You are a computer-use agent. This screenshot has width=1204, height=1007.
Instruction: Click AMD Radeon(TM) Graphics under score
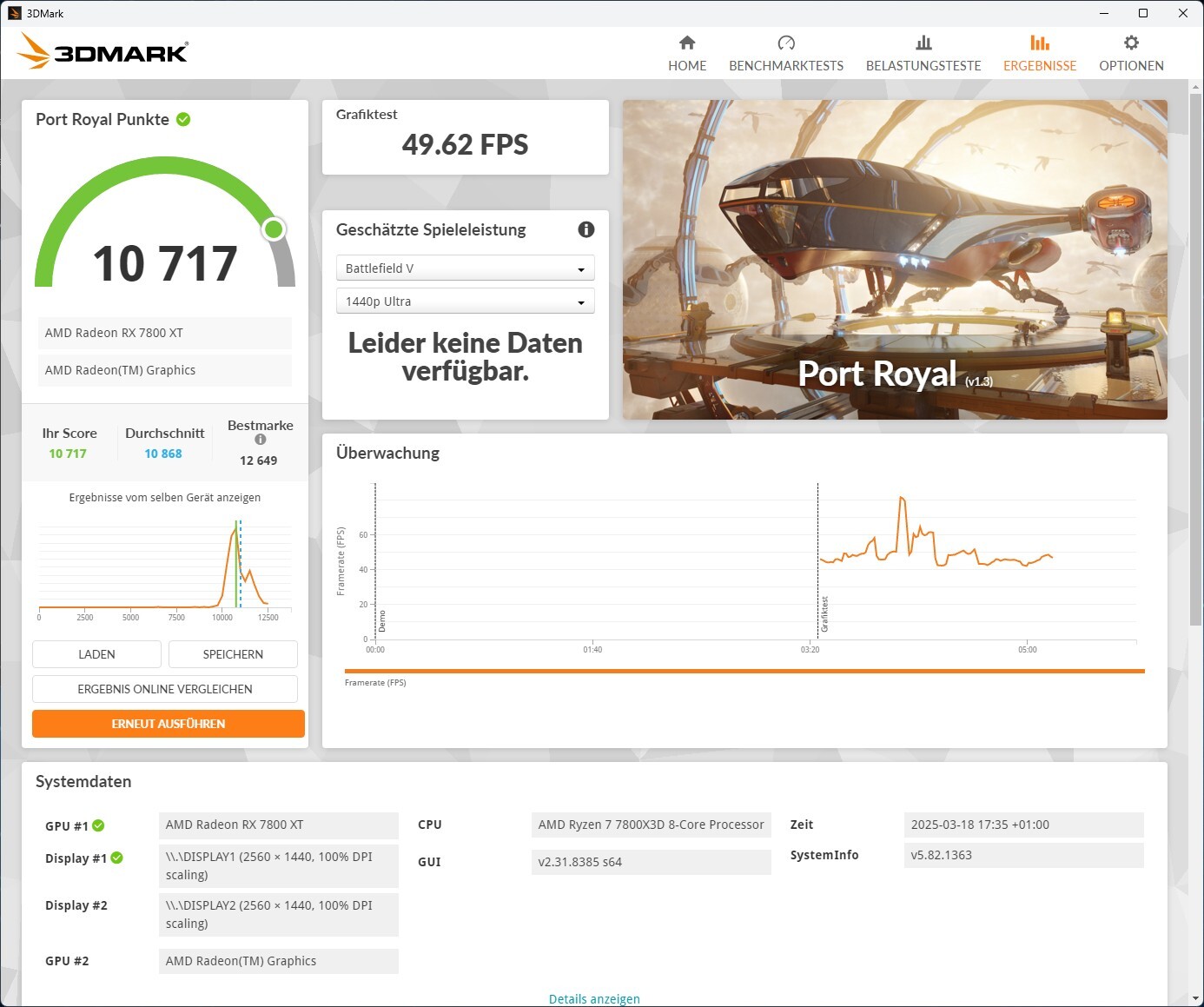tap(165, 370)
